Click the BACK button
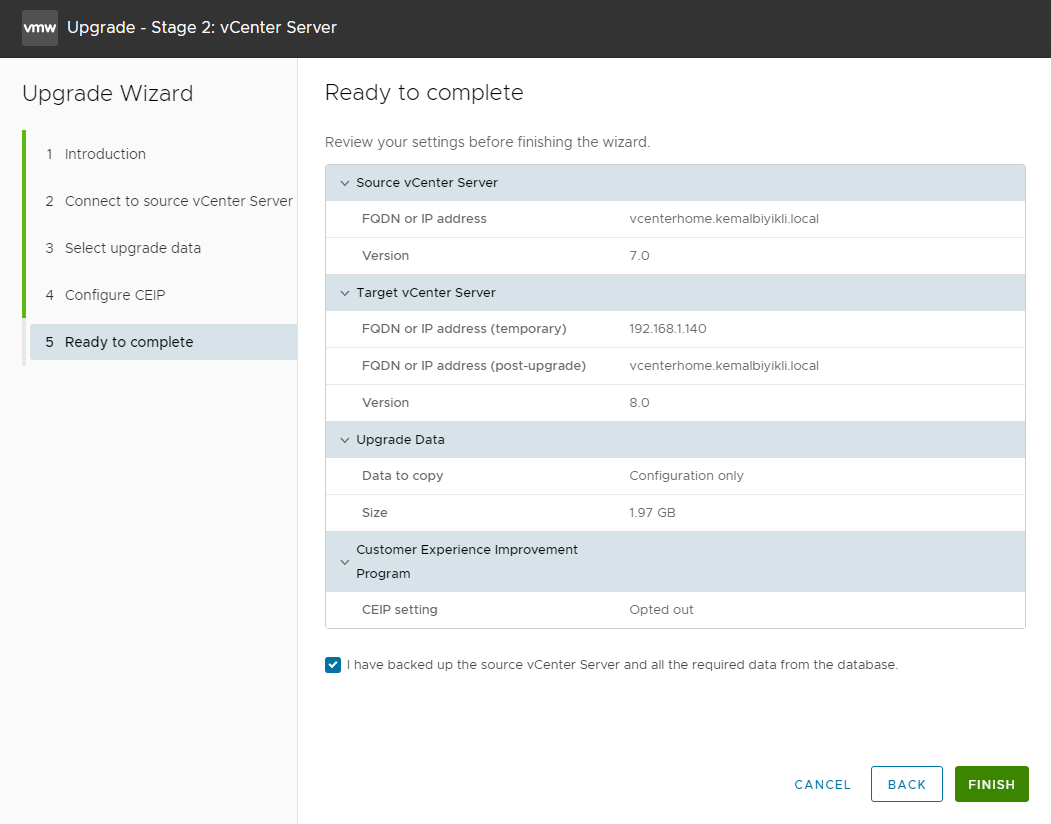Image resolution: width=1051 pixels, height=824 pixels. (907, 784)
